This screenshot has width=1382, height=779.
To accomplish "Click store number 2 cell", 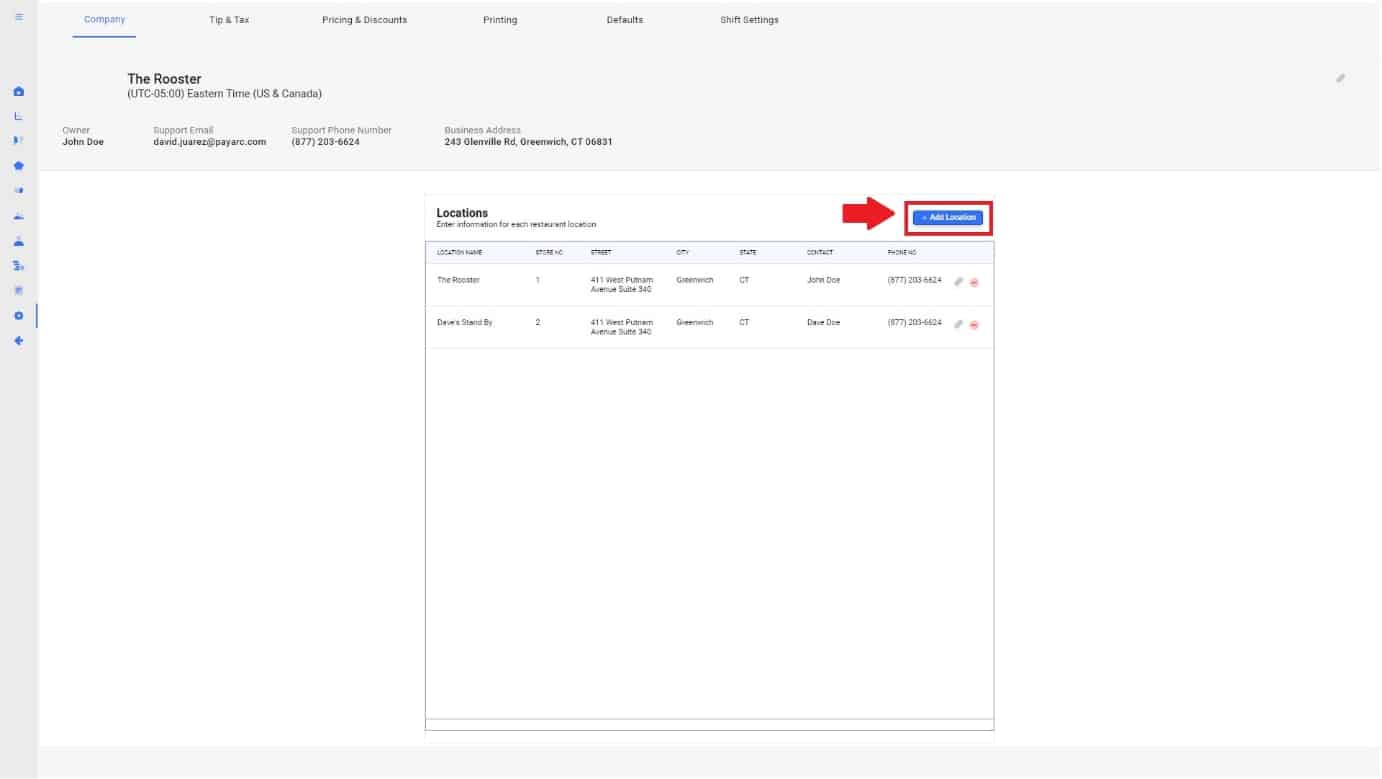I will point(538,323).
